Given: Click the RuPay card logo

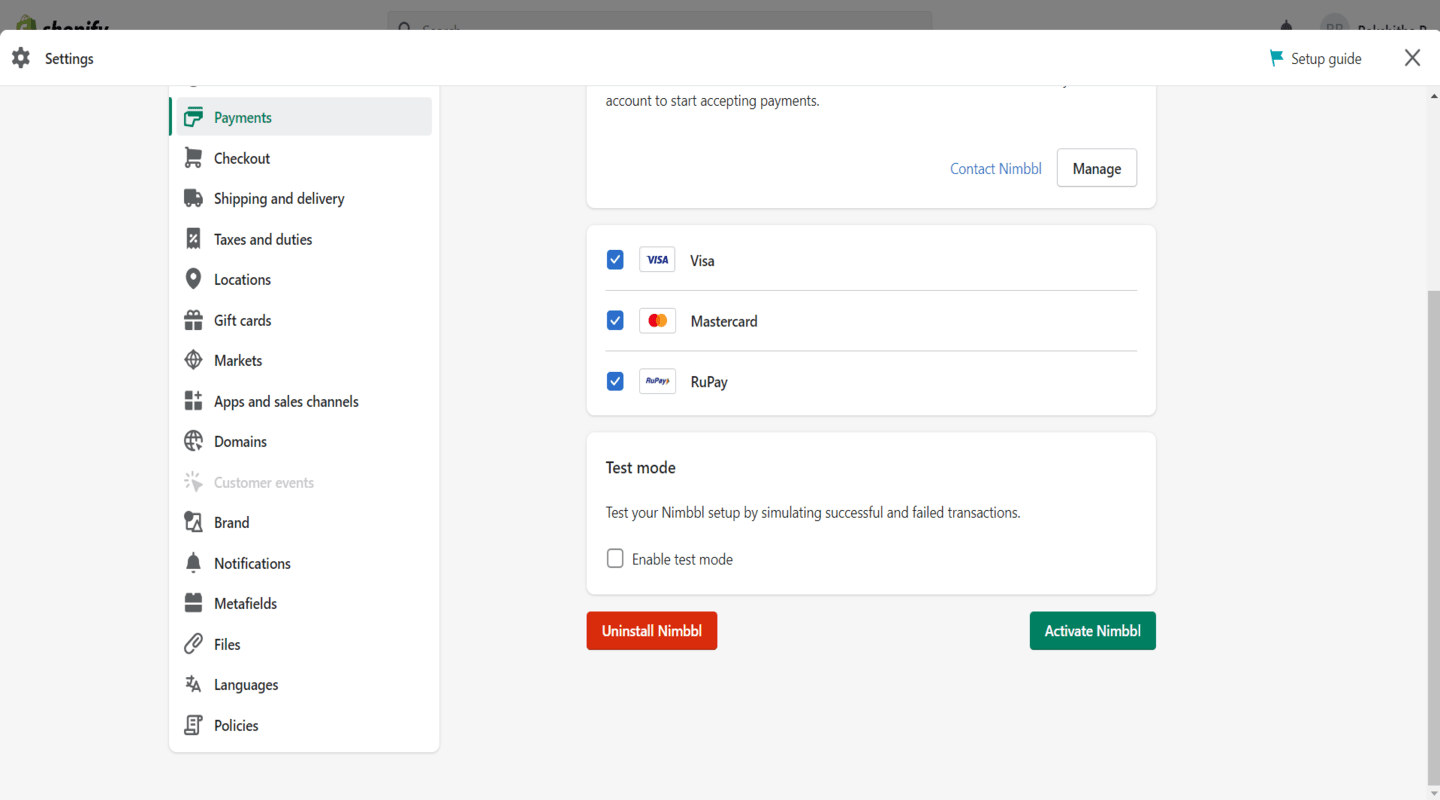Looking at the screenshot, I should coord(657,381).
